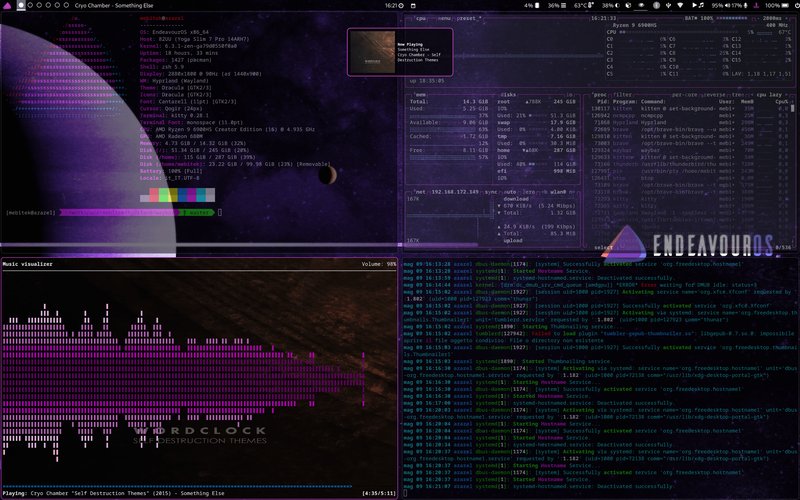Screen dimensions: 800x500
Task: Switch to the fifth workspace circle
Action: (x=57, y=5)
